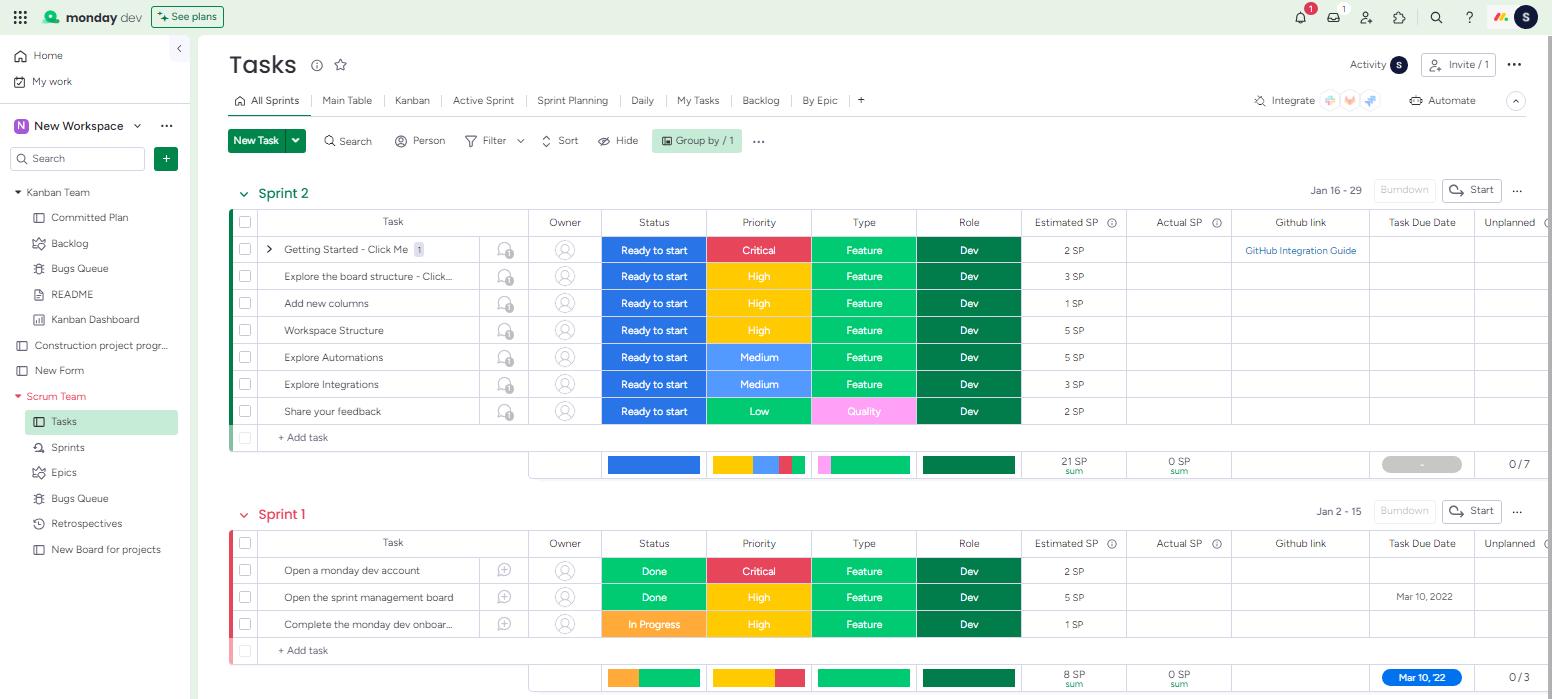Click the green add item plus button in sidebar
Image resolution: width=1552 pixels, height=699 pixels.
pos(166,158)
